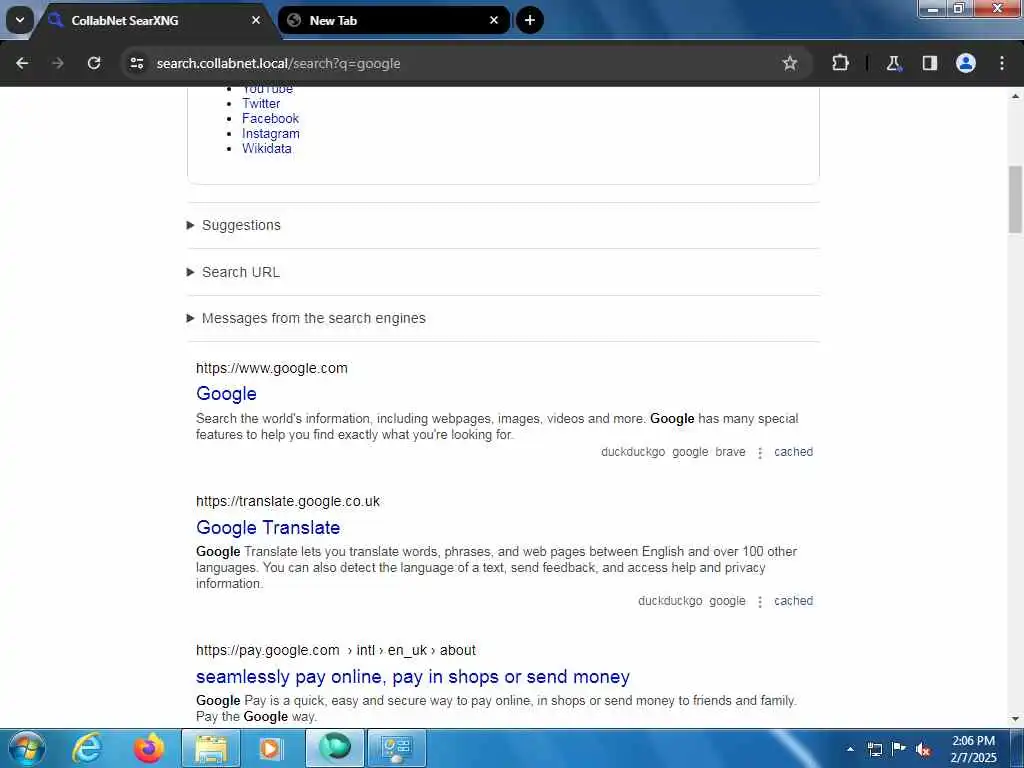This screenshot has height=768, width=1024.
Task: Open the Instagram link
Action: tap(271, 133)
